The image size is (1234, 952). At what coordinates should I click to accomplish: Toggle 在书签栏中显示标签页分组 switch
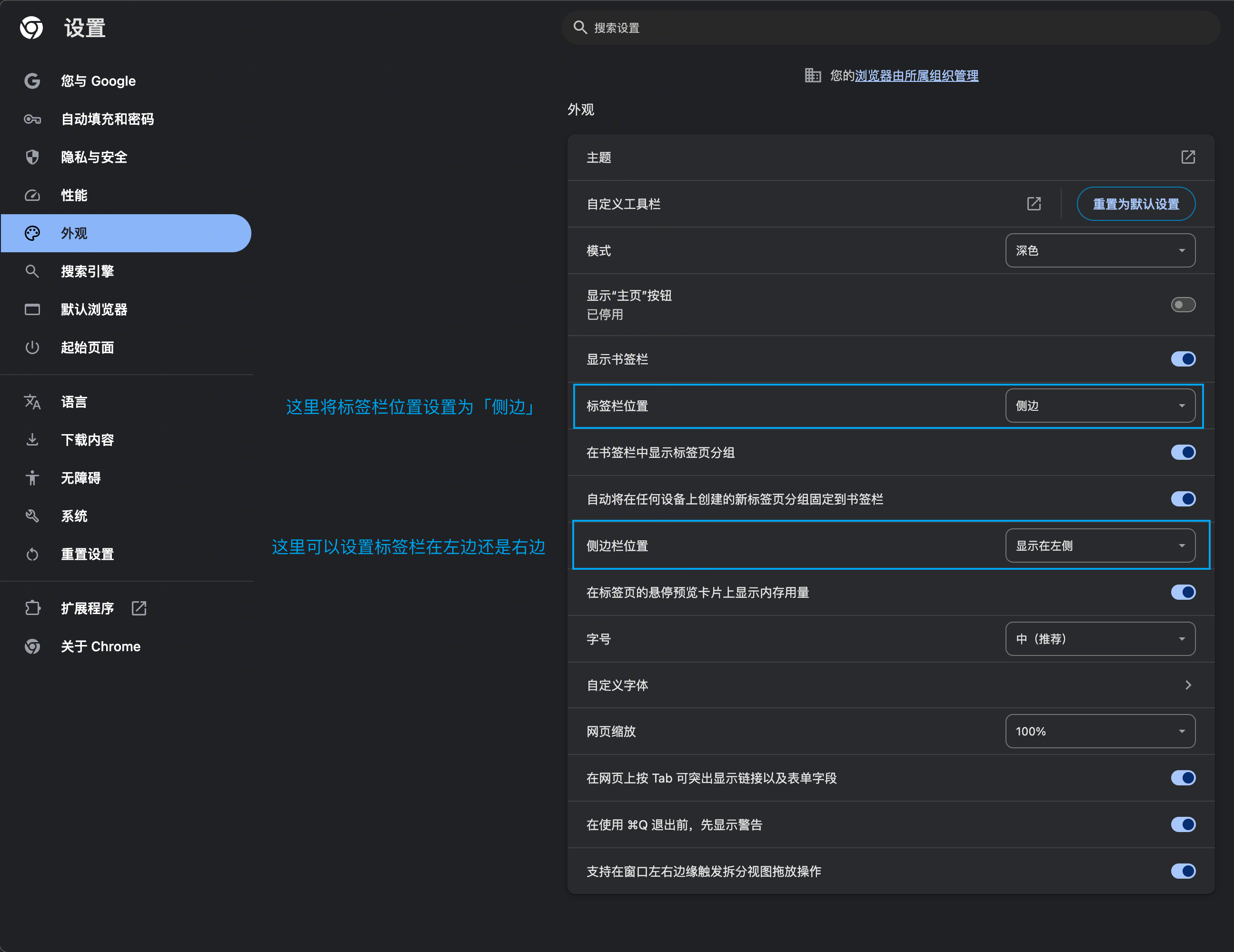pyautogui.click(x=1183, y=453)
